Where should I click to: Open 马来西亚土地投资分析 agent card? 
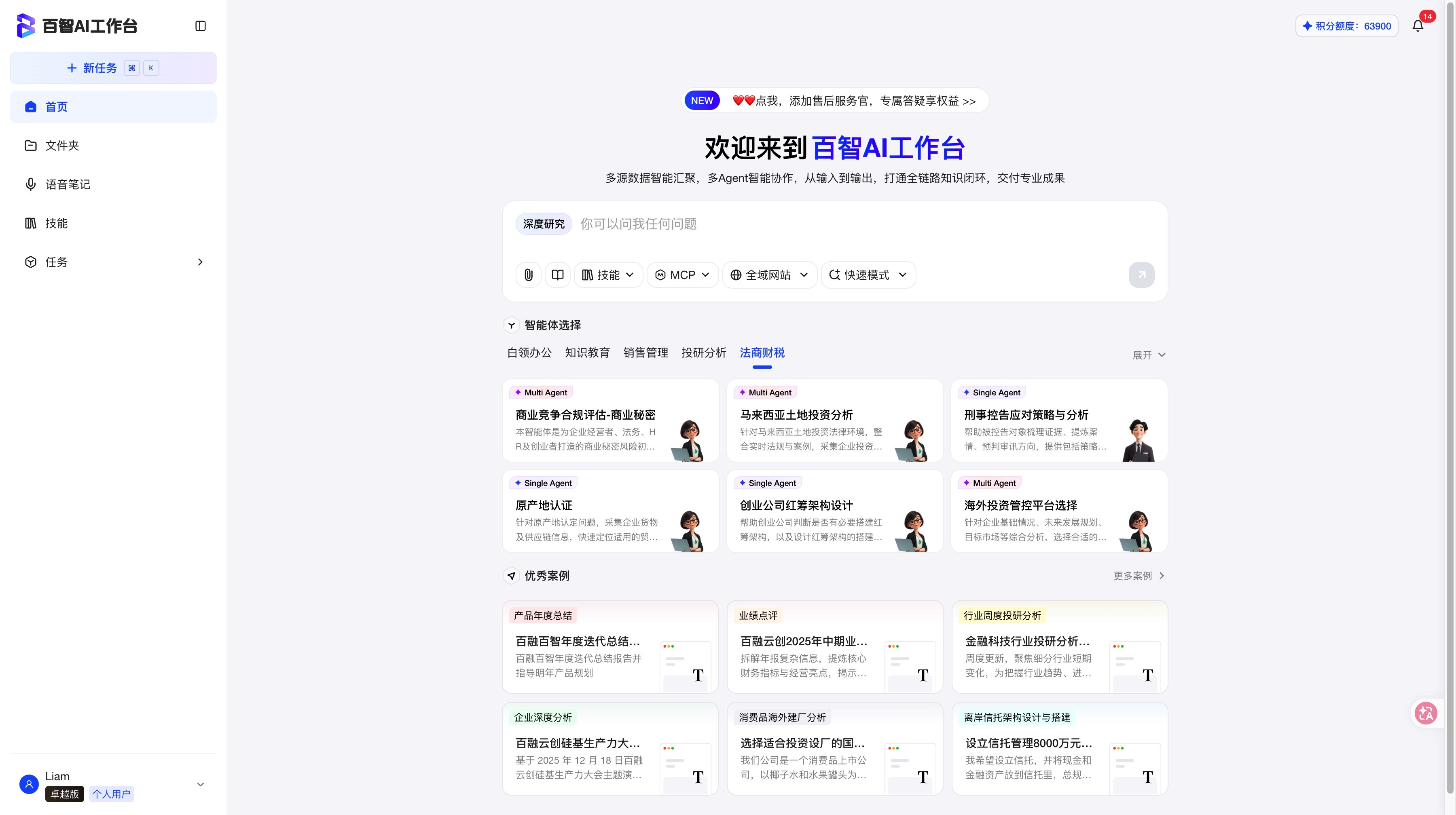click(835, 420)
